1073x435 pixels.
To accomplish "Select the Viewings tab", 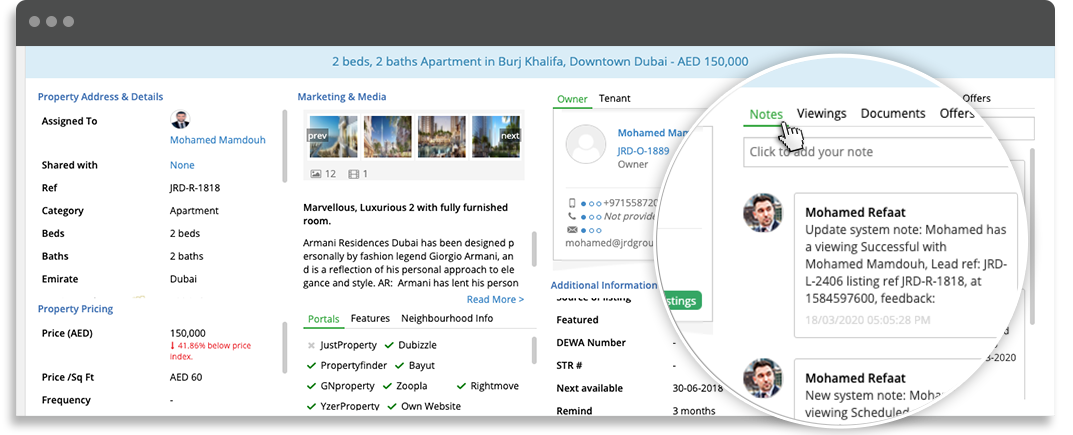I will coord(821,114).
